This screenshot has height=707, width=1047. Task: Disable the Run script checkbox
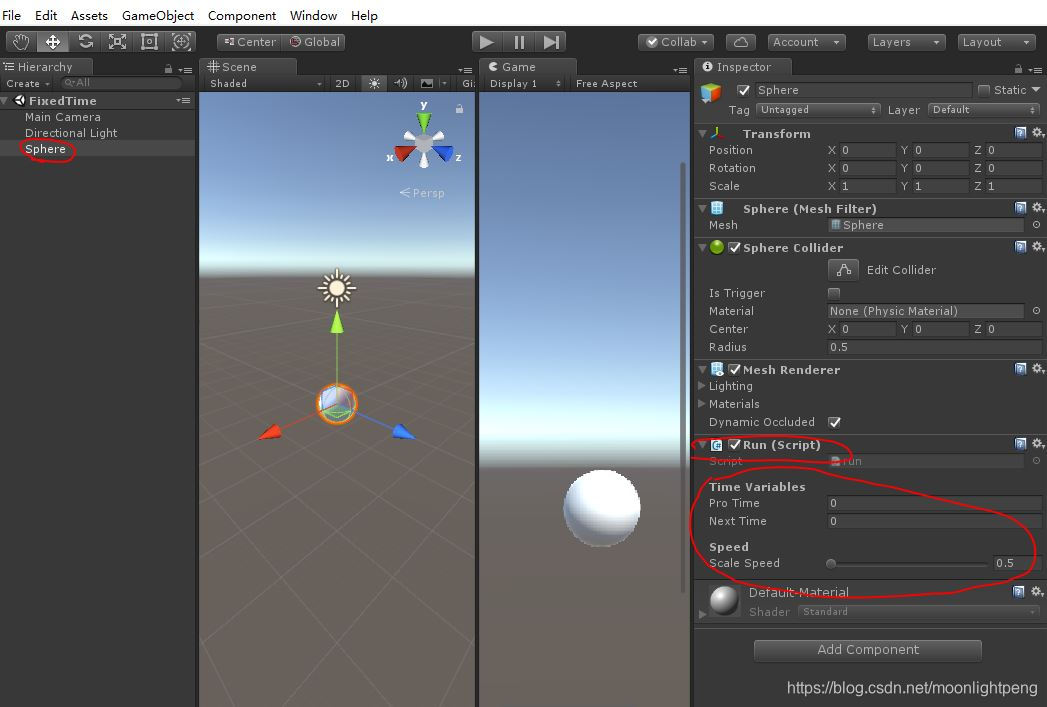coord(735,445)
